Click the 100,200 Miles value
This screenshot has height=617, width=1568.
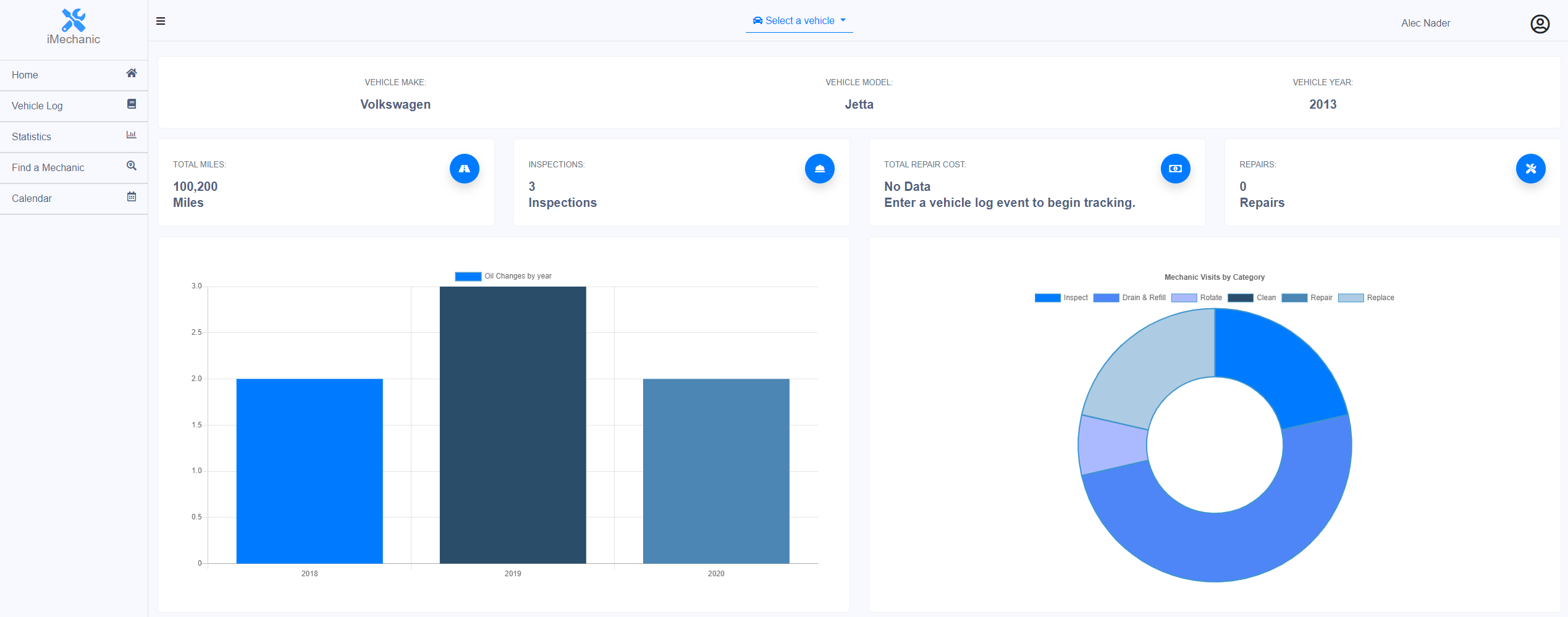[x=195, y=195]
